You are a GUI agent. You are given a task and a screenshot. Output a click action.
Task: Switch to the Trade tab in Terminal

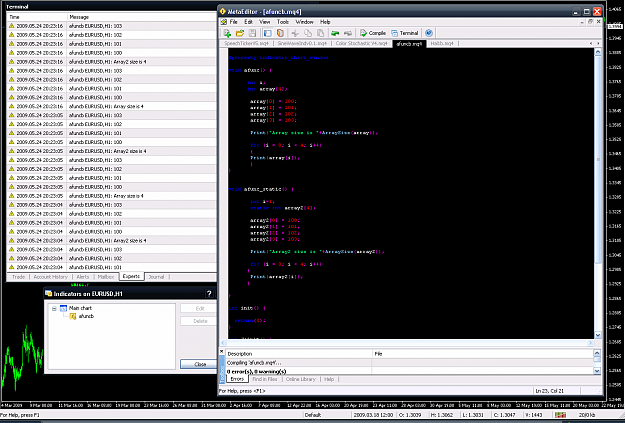(x=18, y=277)
